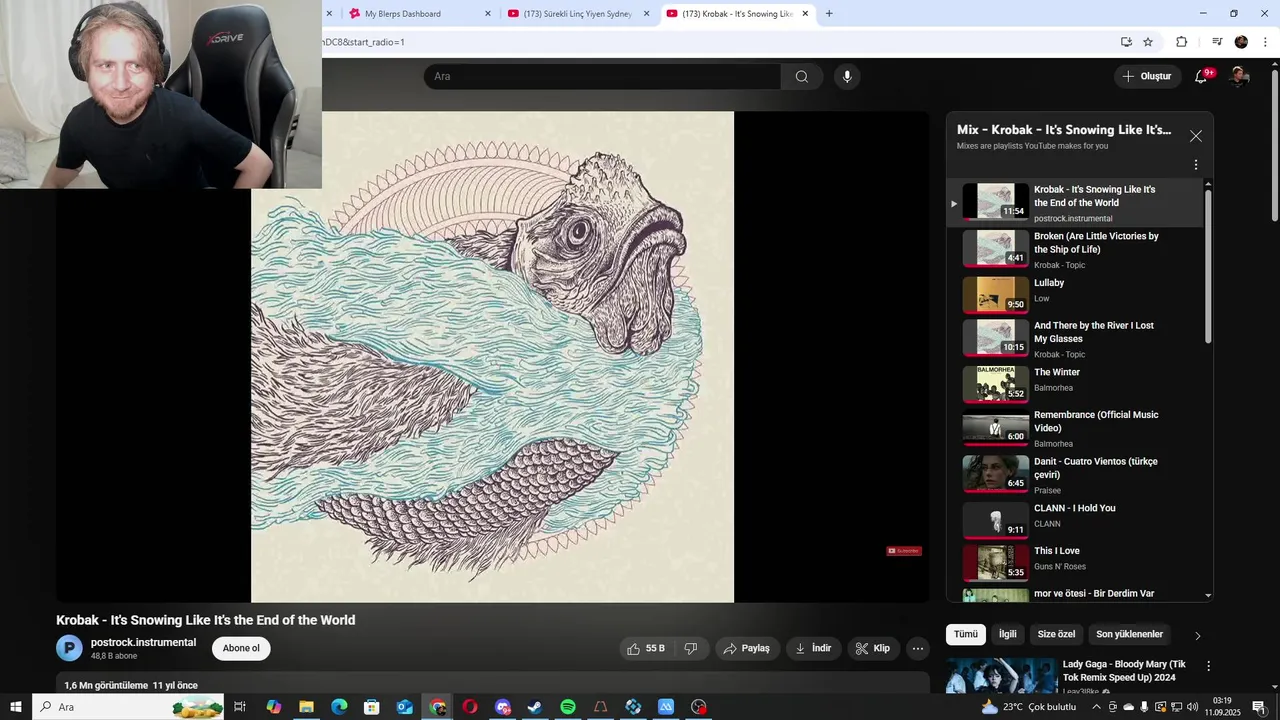Select the Size özel filter chip
Screen dimensions: 1280x720
(1056, 634)
